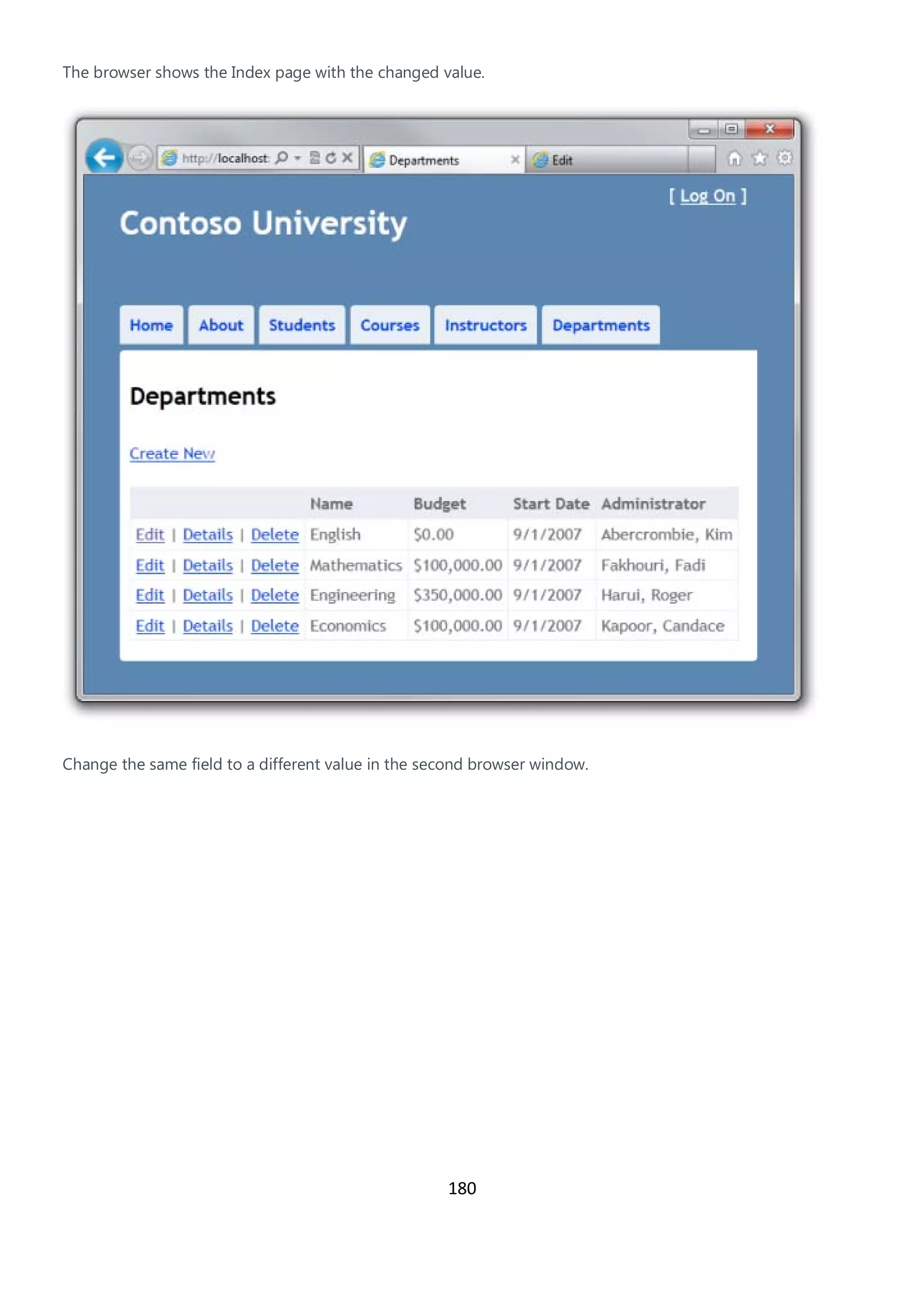Click Delete for the Economics department

click(275, 626)
